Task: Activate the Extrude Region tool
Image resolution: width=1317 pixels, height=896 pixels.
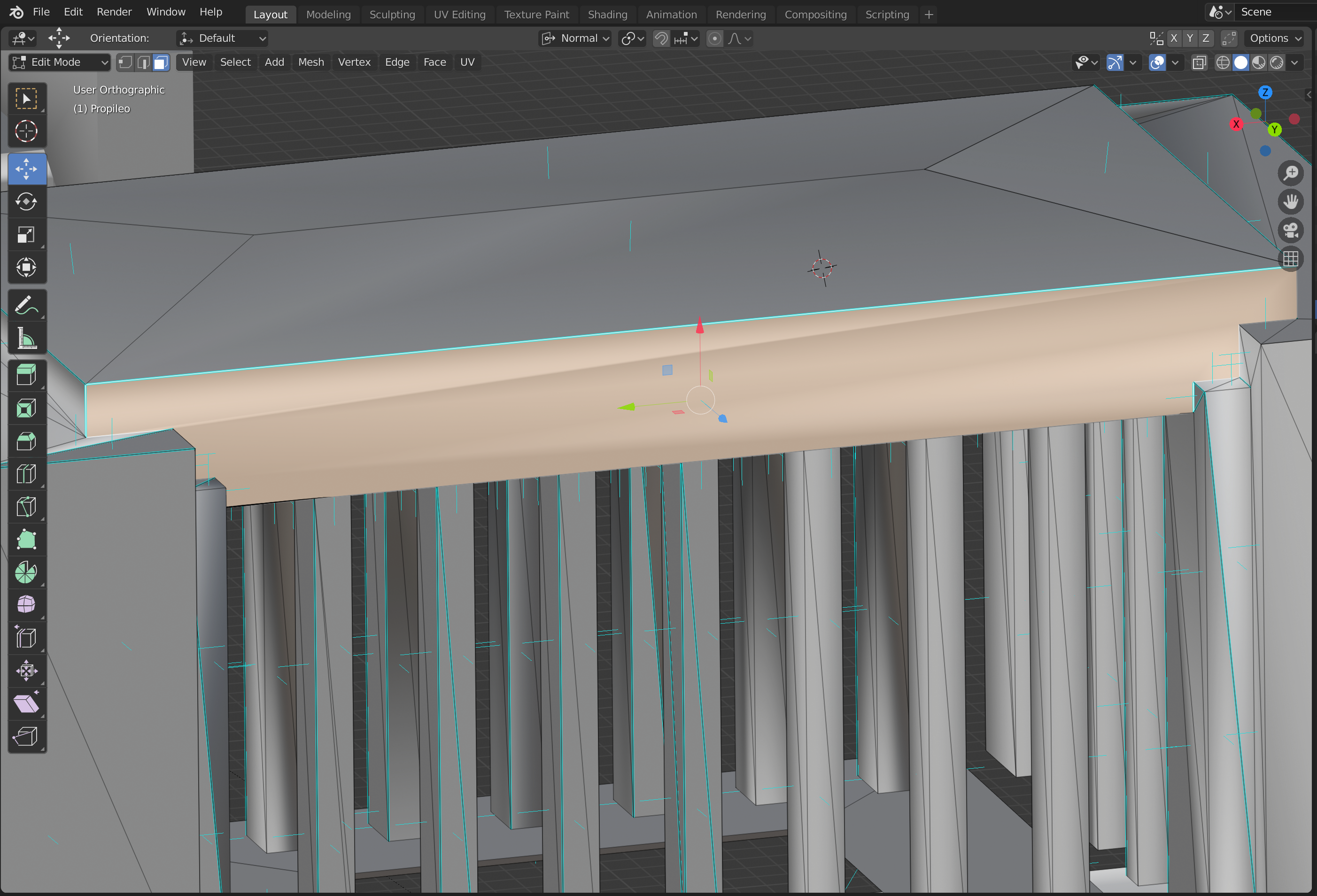Action: 26,375
